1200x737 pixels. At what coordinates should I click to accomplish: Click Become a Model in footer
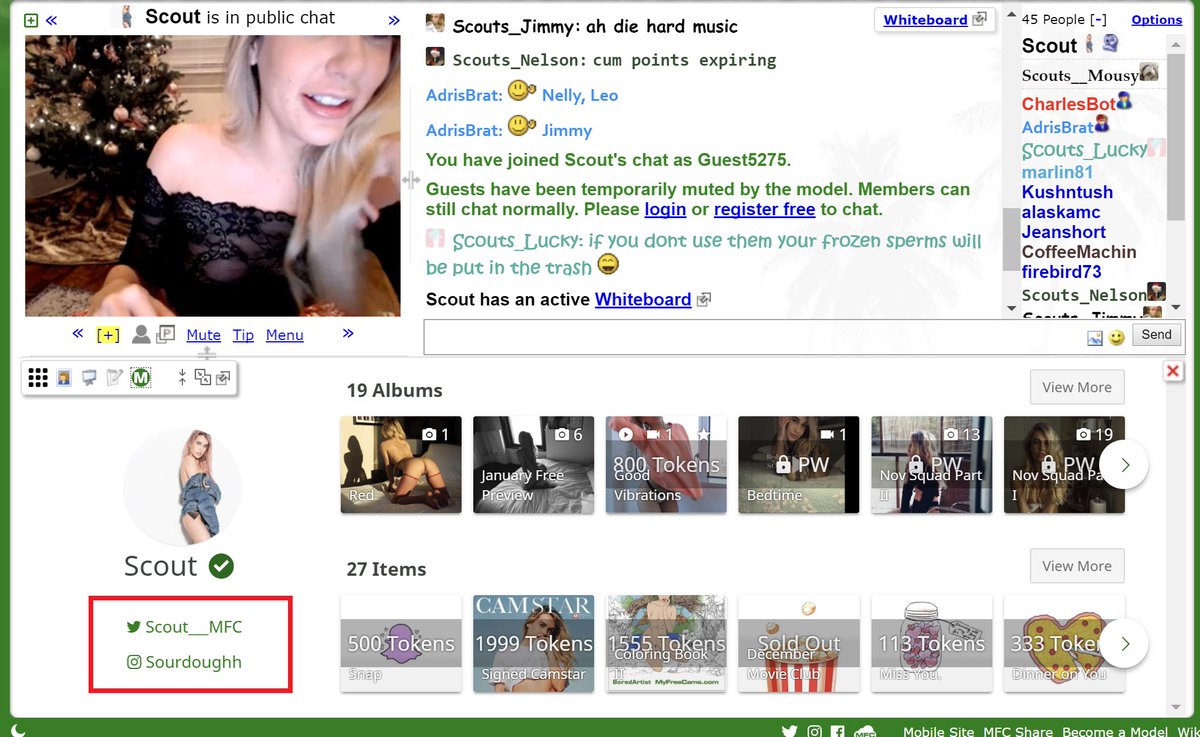1115,731
